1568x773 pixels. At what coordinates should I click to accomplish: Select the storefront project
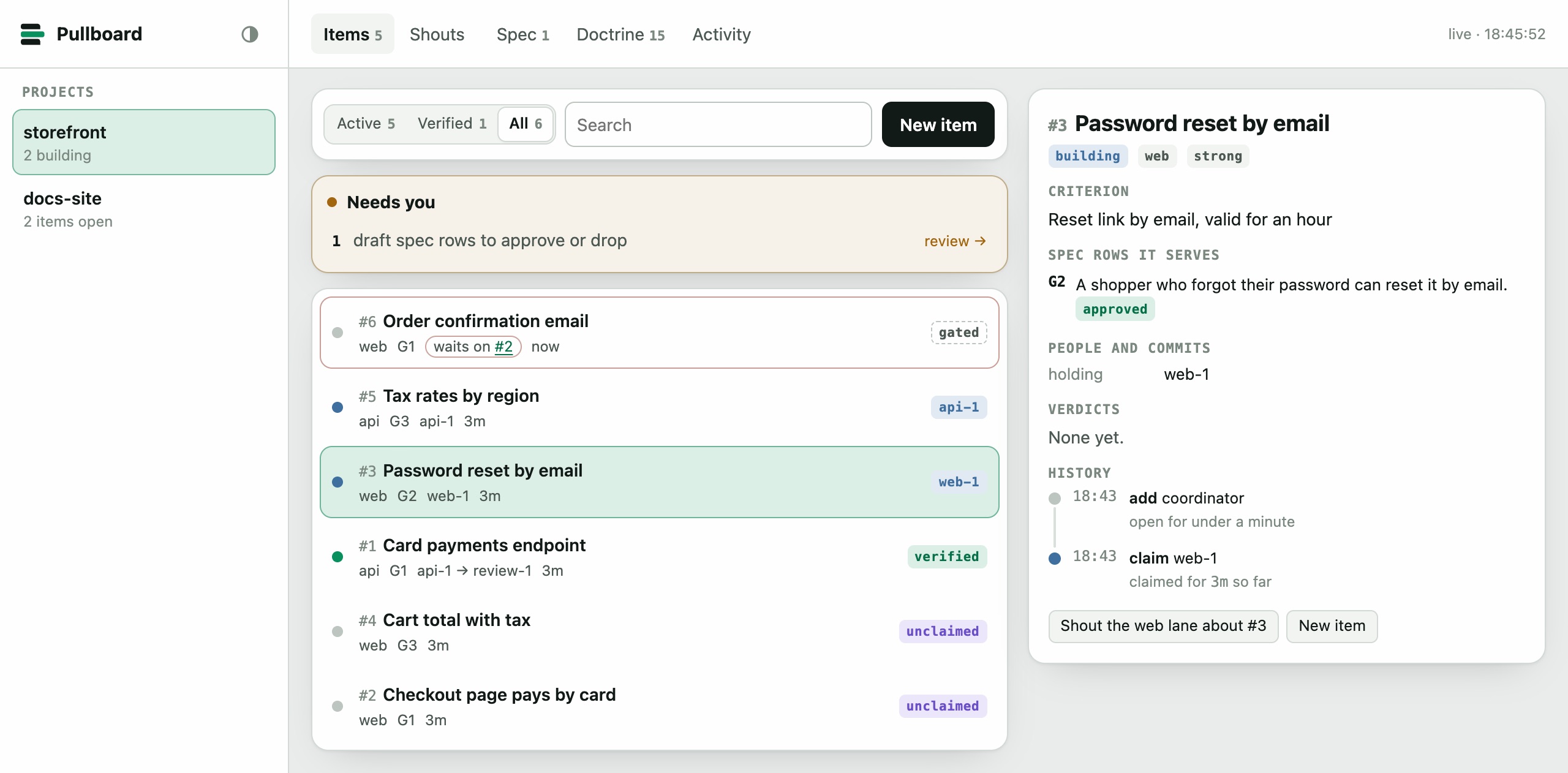tap(144, 142)
